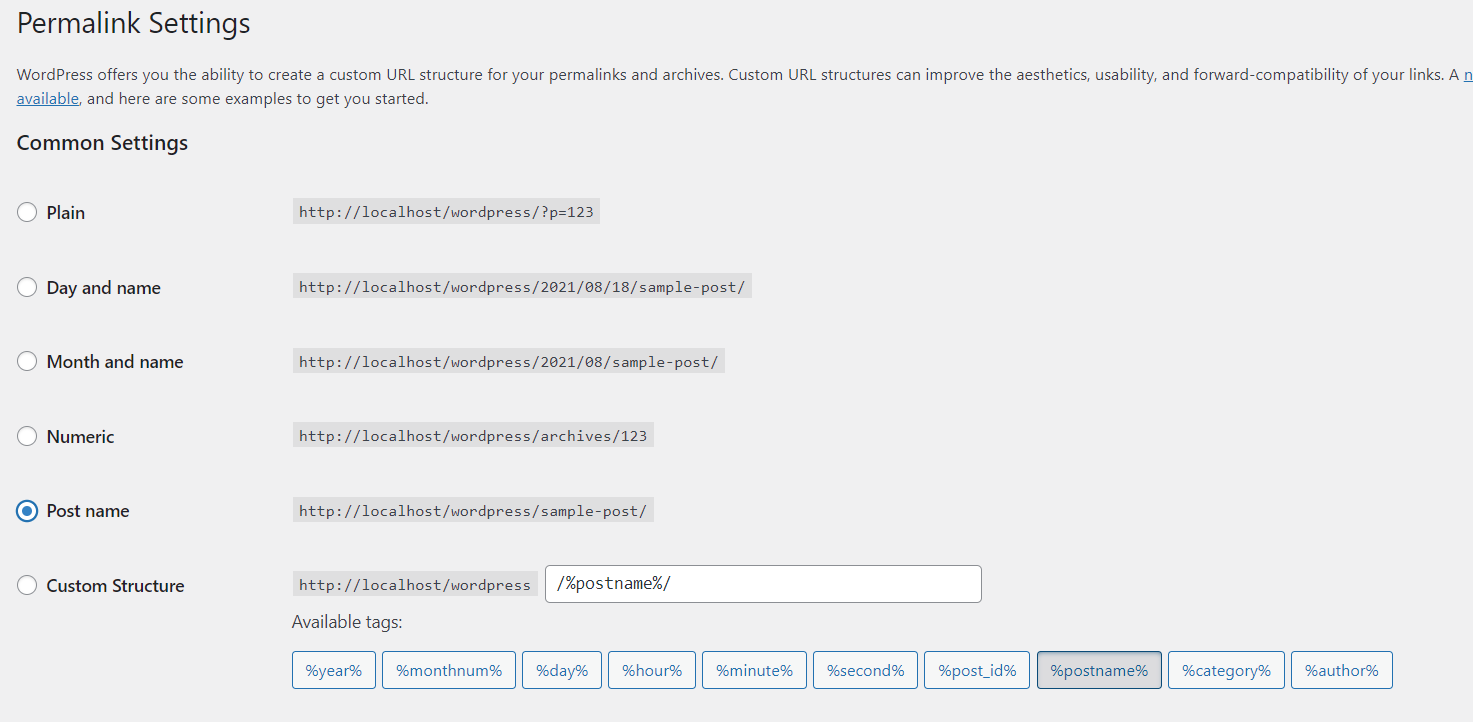Screen dimensions: 1473x722
Task: Insert the %category% tag
Action: point(1226,670)
